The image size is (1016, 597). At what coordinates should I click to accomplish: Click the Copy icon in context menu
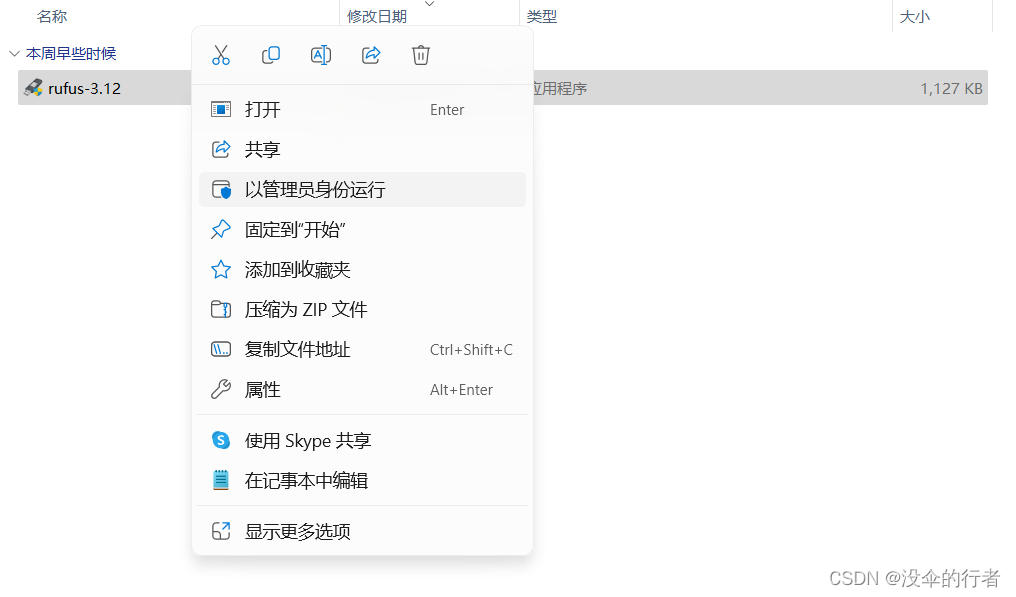pos(271,55)
